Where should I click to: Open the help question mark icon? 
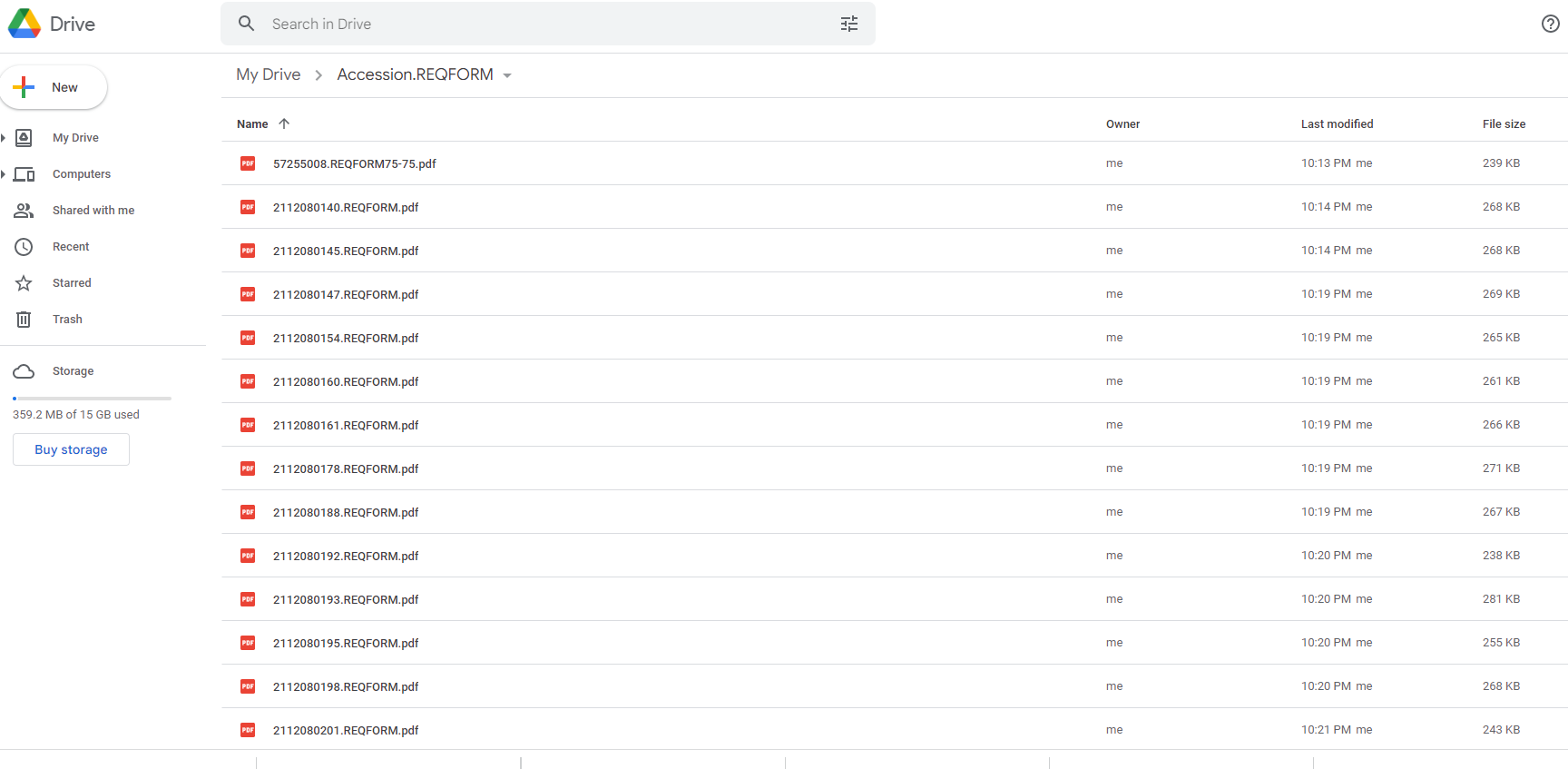click(1551, 24)
